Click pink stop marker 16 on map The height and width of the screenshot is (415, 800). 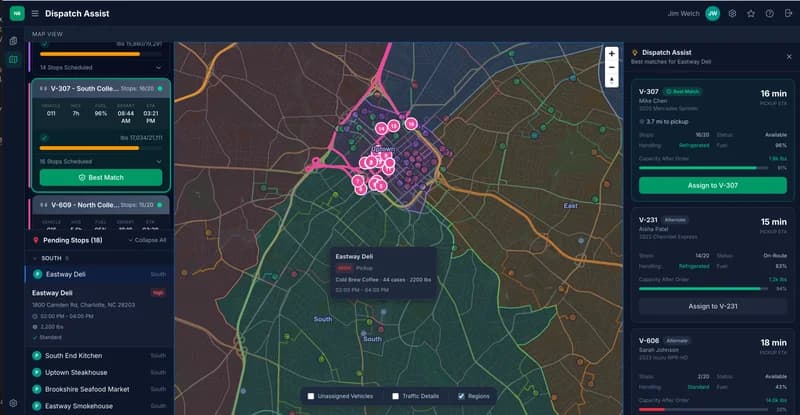[x=411, y=124]
